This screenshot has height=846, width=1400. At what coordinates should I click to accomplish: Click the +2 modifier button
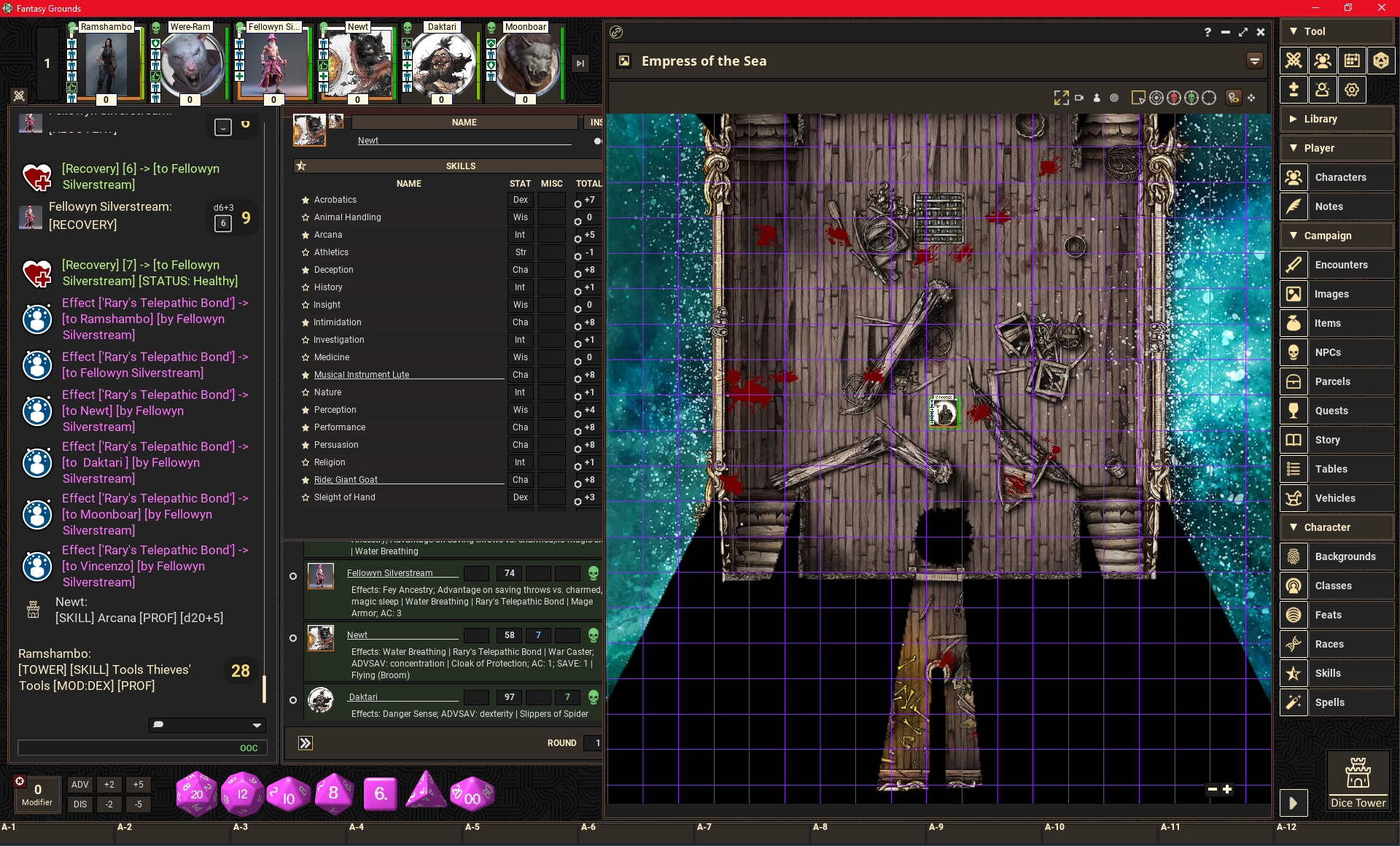(109, 785)
